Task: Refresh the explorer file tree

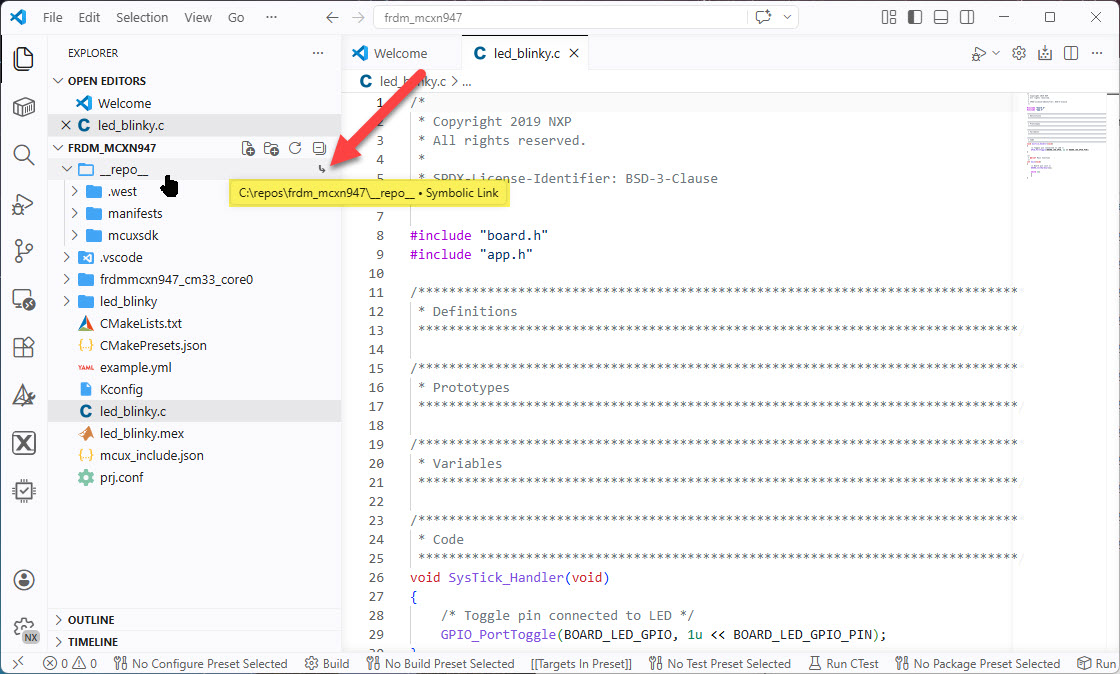Action: point(295,148)
